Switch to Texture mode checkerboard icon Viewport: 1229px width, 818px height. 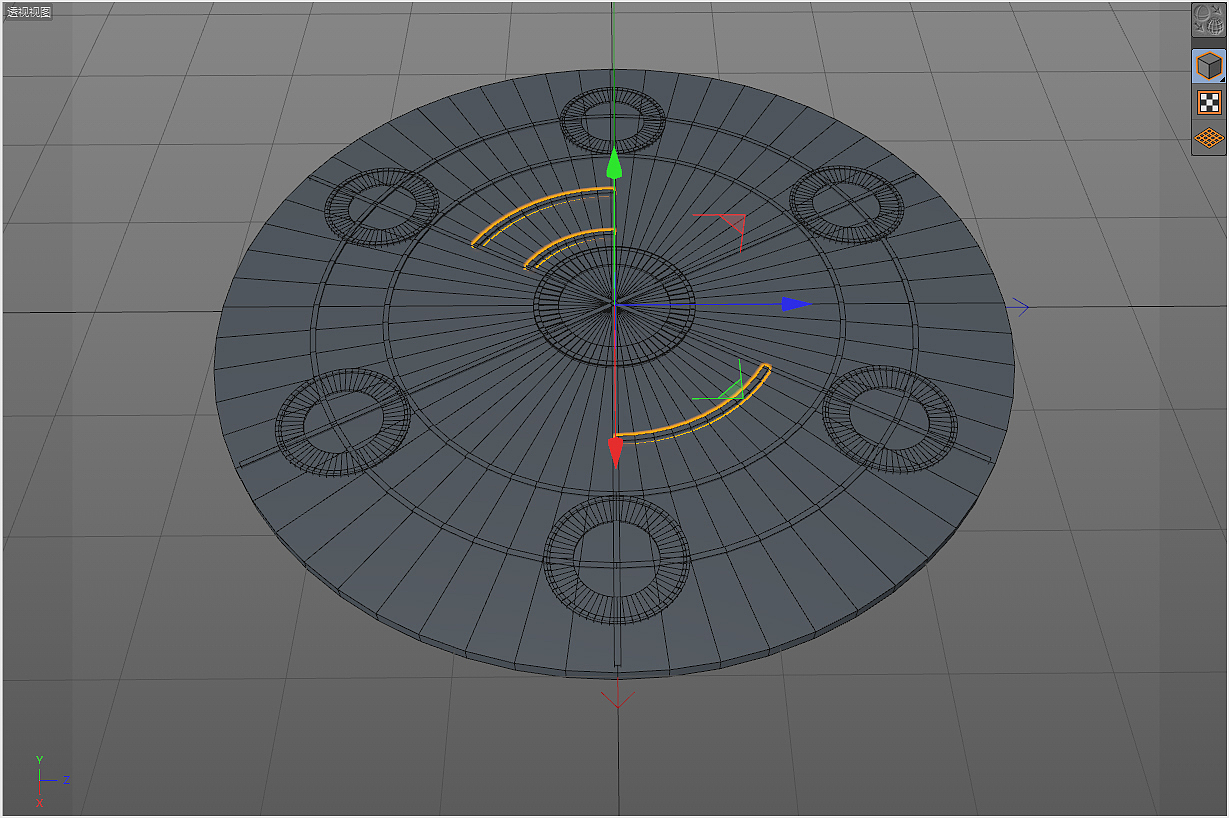[x=1209, y=102]
